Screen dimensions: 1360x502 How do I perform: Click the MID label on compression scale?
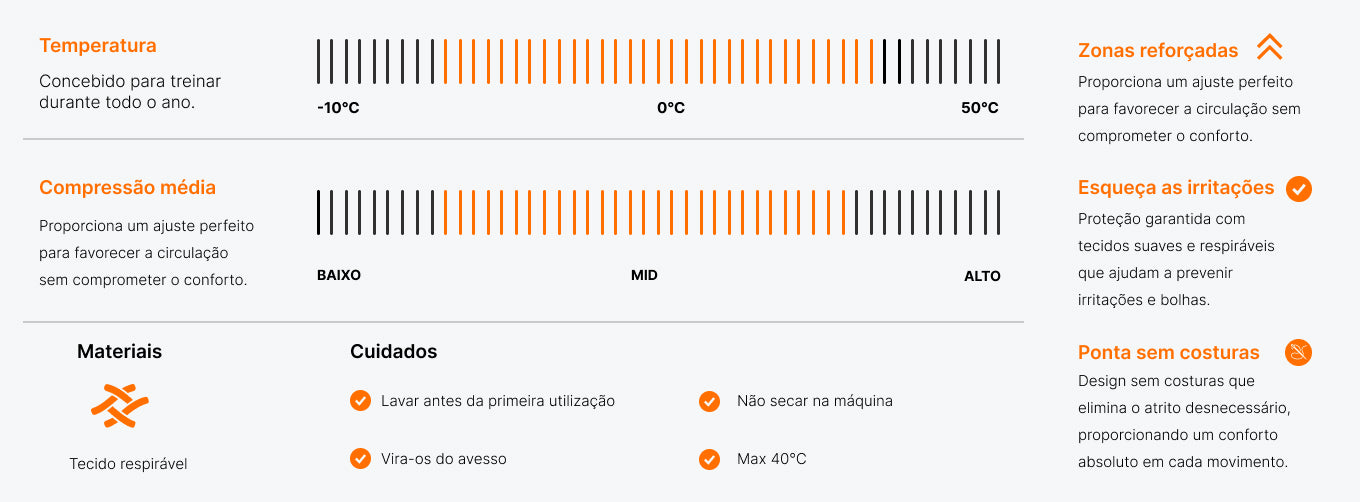coord(644,275)
